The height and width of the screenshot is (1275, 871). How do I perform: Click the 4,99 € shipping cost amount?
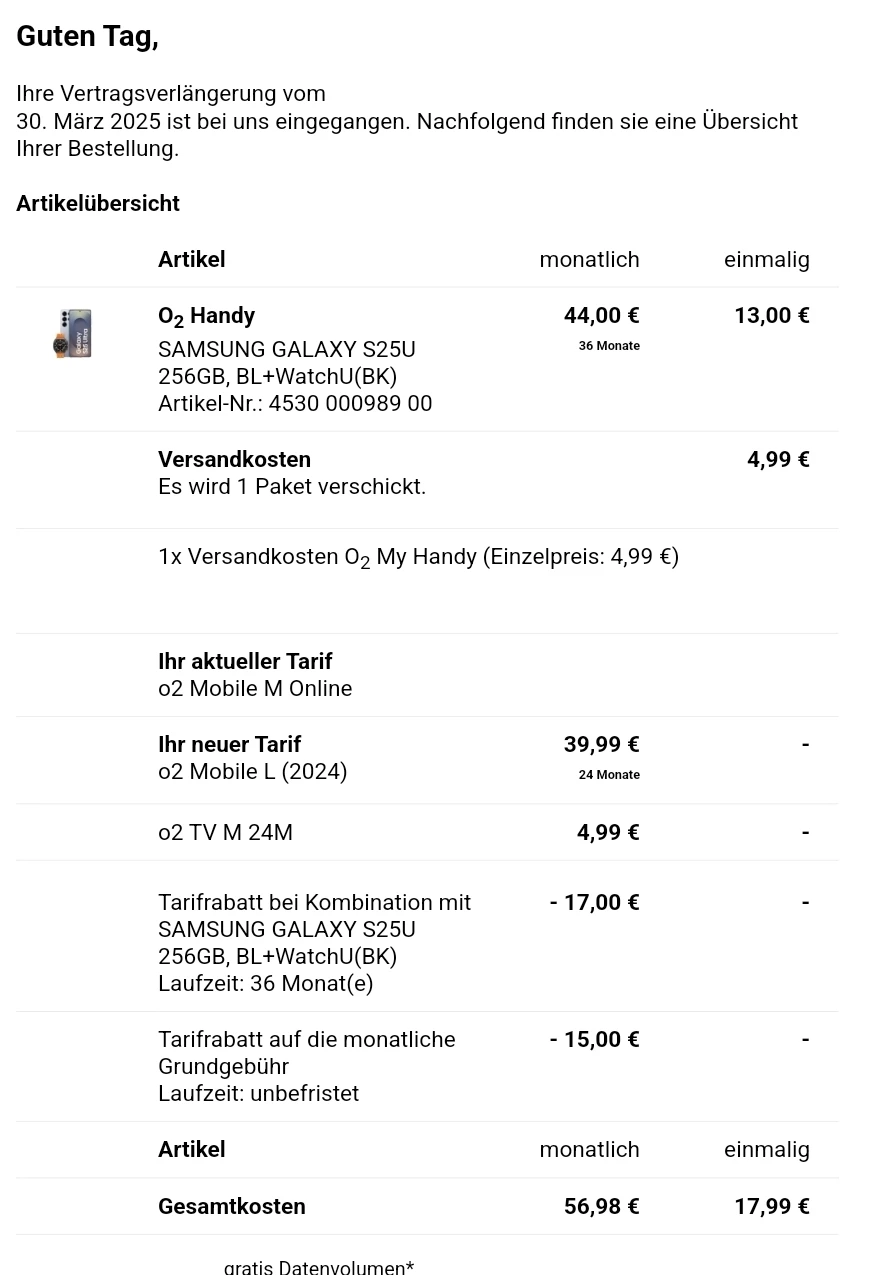point(778,460)
